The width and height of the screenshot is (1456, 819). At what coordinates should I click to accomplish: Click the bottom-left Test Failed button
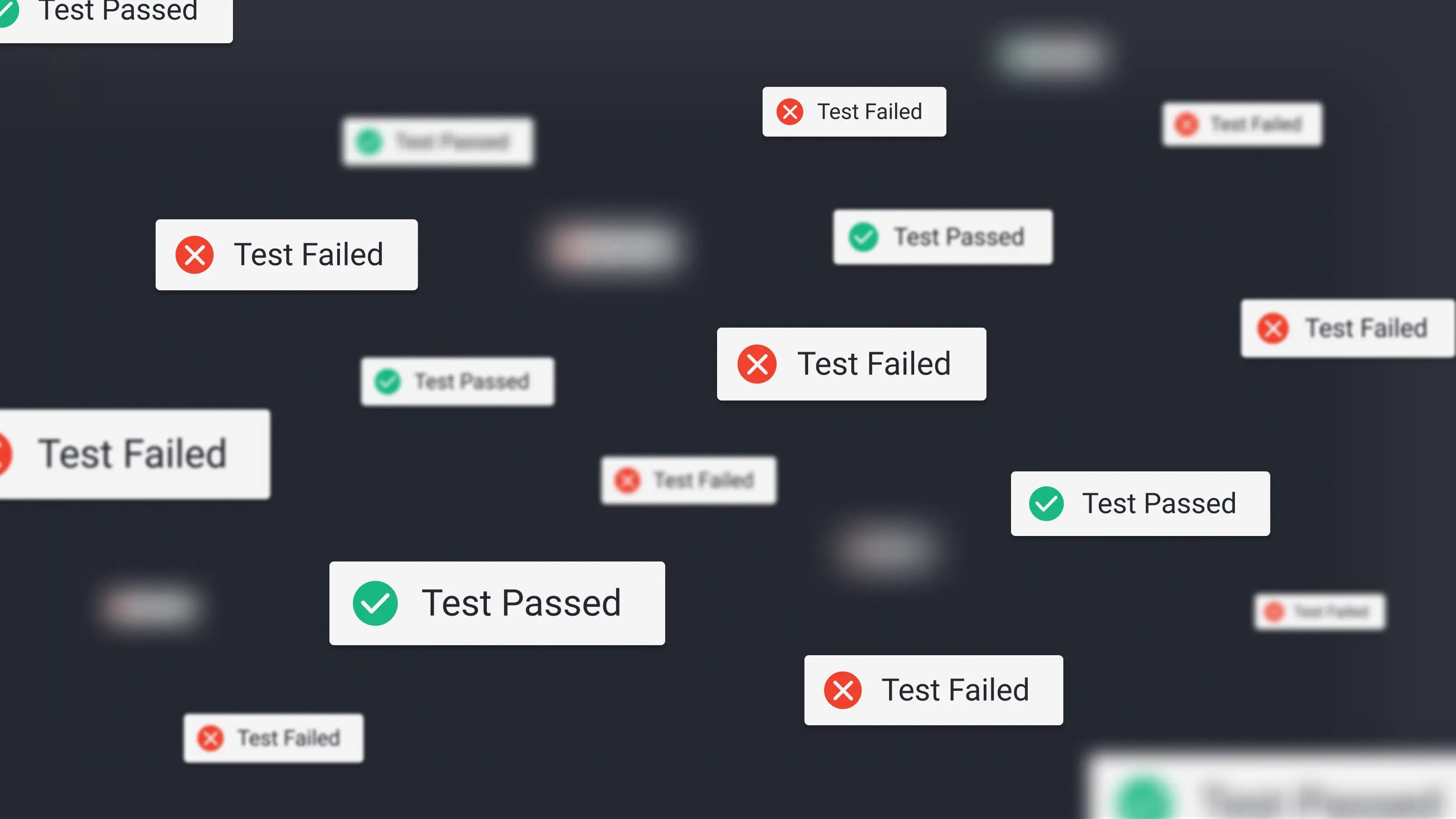coord(272,738)
